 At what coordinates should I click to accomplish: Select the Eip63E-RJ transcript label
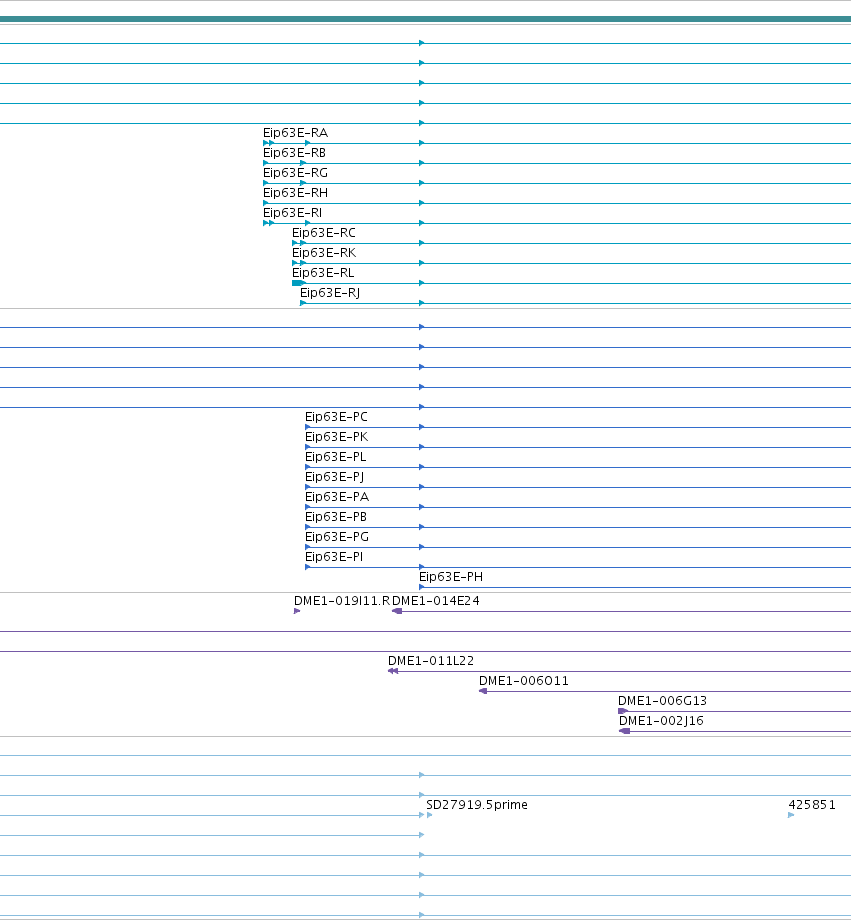(x=330, y=293)
